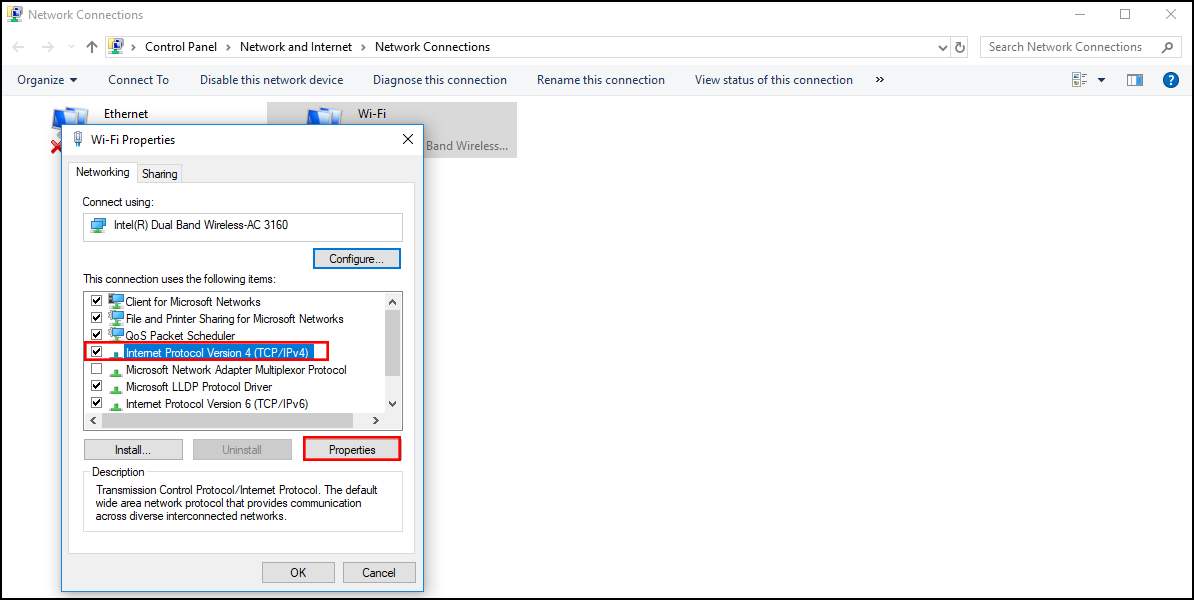
Task: Click the QoS Packet Scheduler icon
Action: coord(116,334)
